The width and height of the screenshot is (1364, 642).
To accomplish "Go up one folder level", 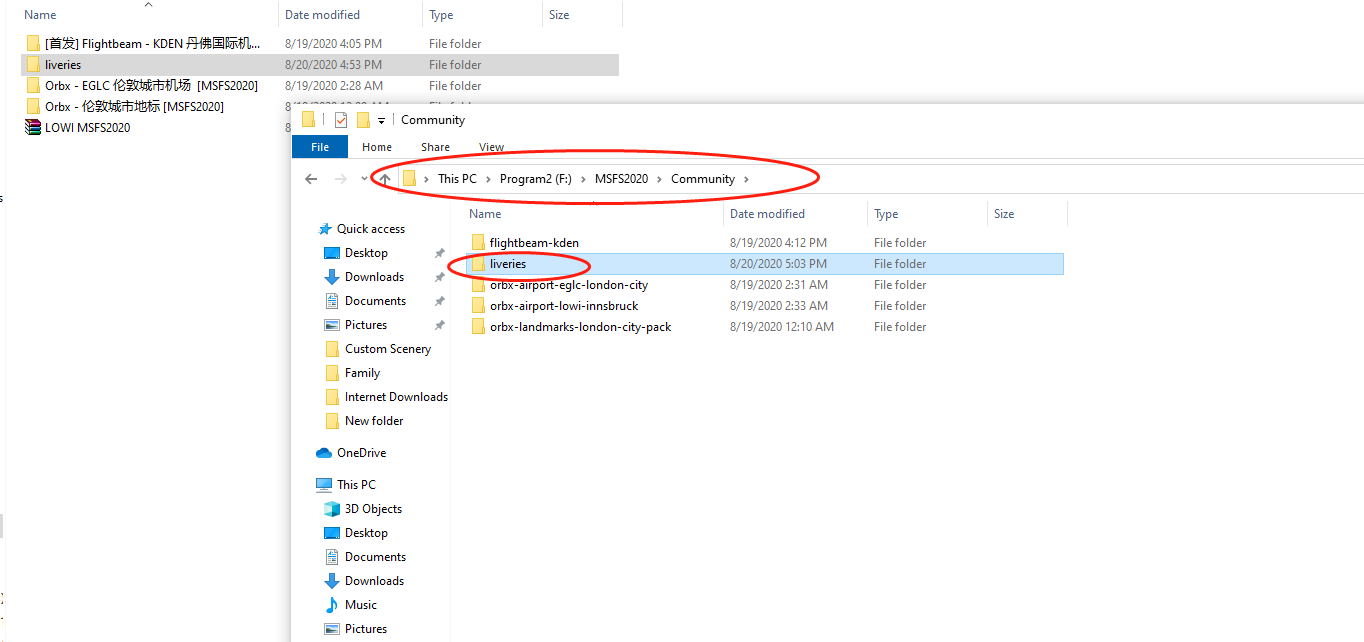I will click(x=385, y=179).
